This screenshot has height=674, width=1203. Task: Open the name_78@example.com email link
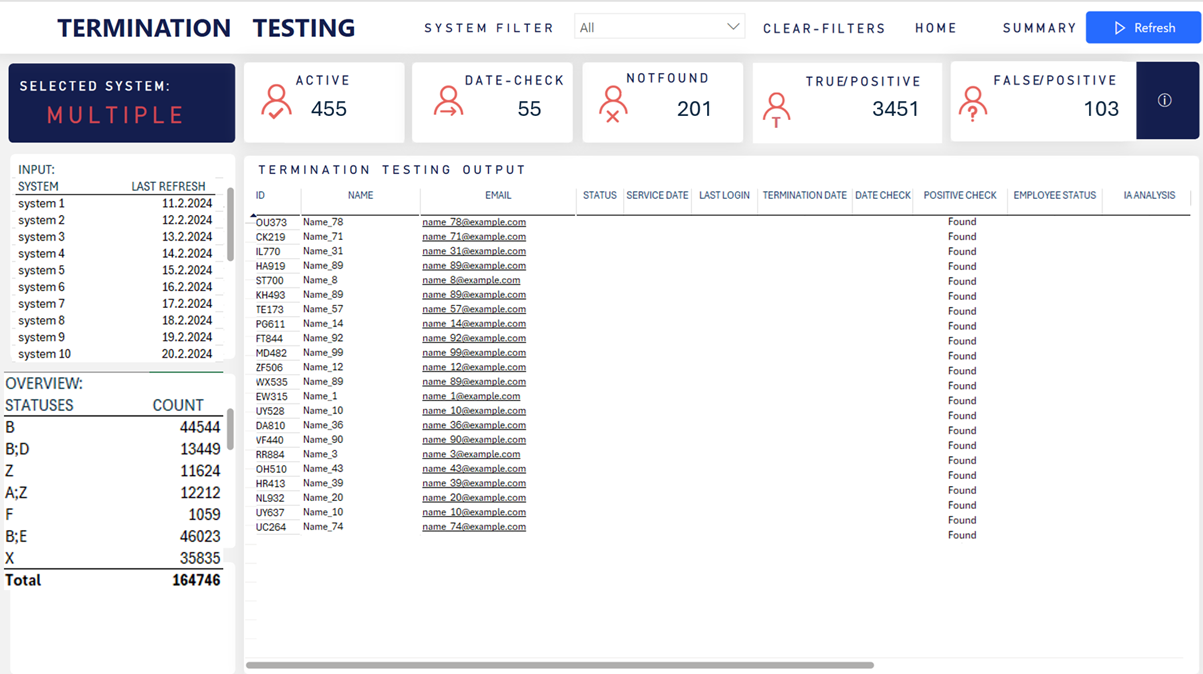tap(473, 222)
